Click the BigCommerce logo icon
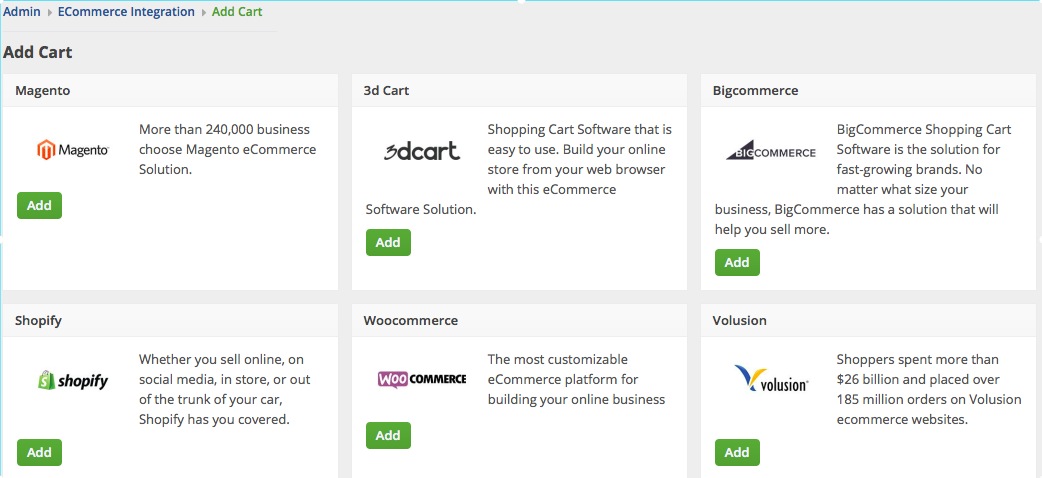Screen dimensions: 1042x478 (770, 151)
